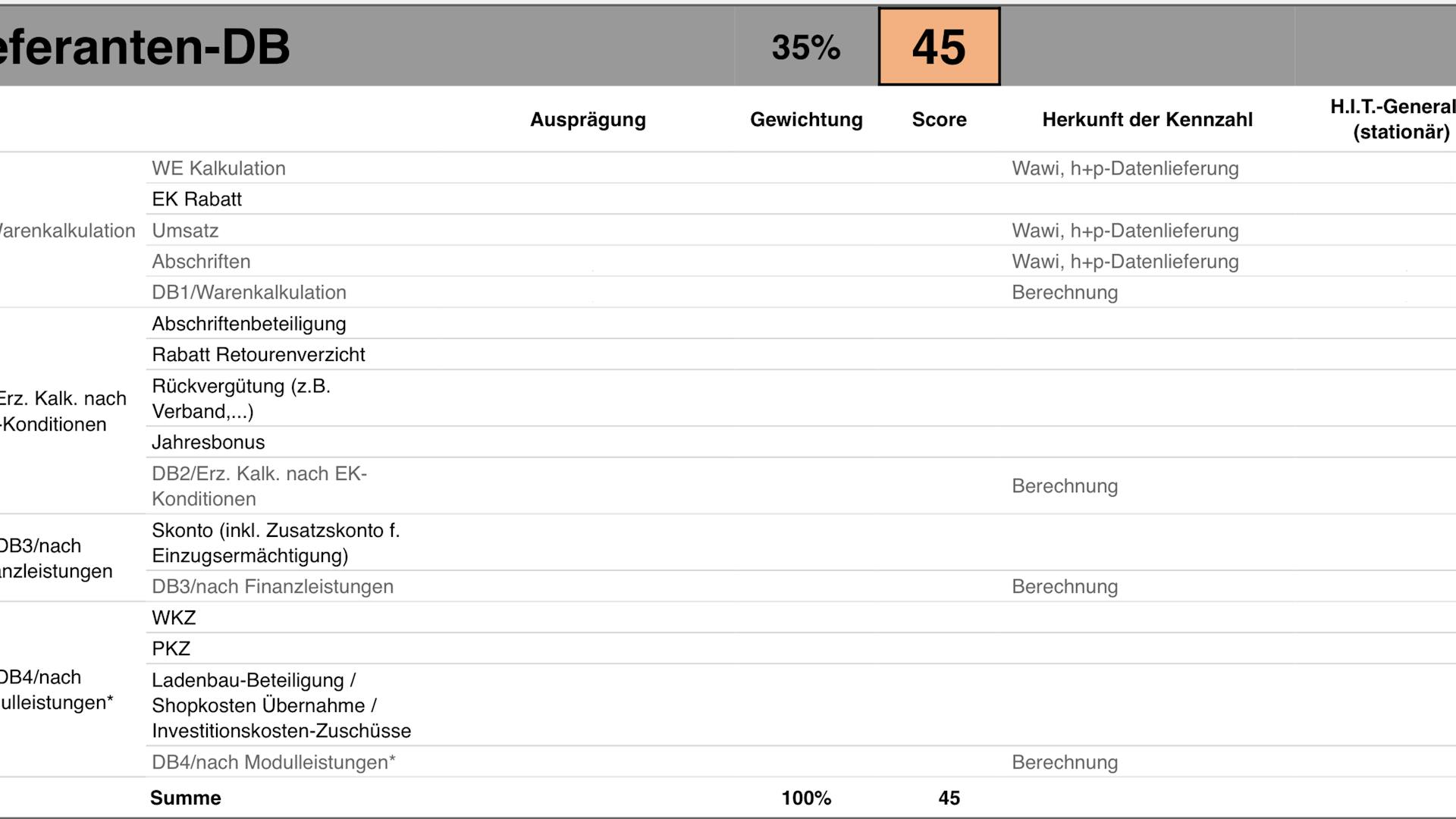Click the Skonto (inkl. Zusatzskonto) cell
The image size is (1456, 819).
point(275,543)
